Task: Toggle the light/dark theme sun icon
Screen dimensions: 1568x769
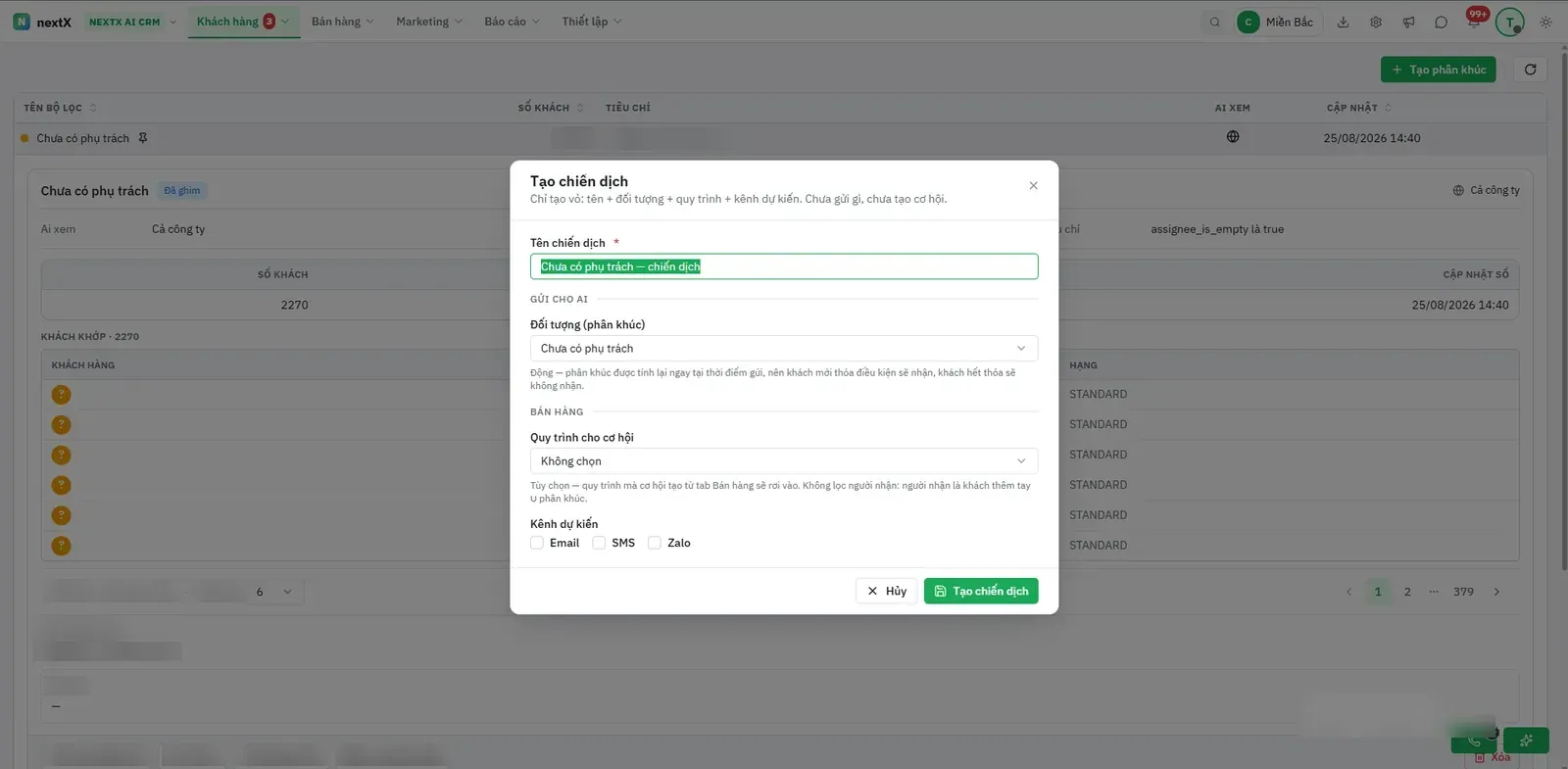Action: [1545, 22]
